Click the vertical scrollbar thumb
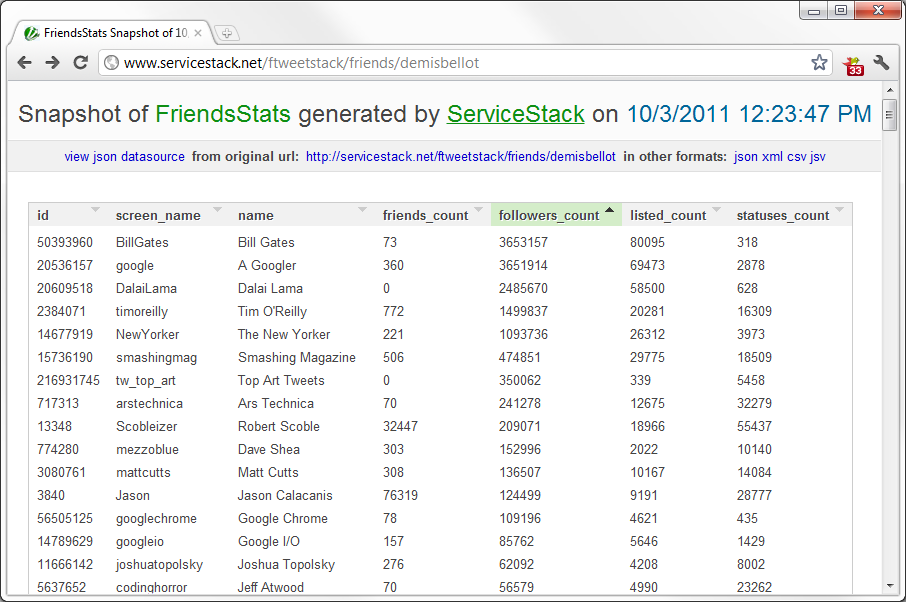 (x=890, y=115)
